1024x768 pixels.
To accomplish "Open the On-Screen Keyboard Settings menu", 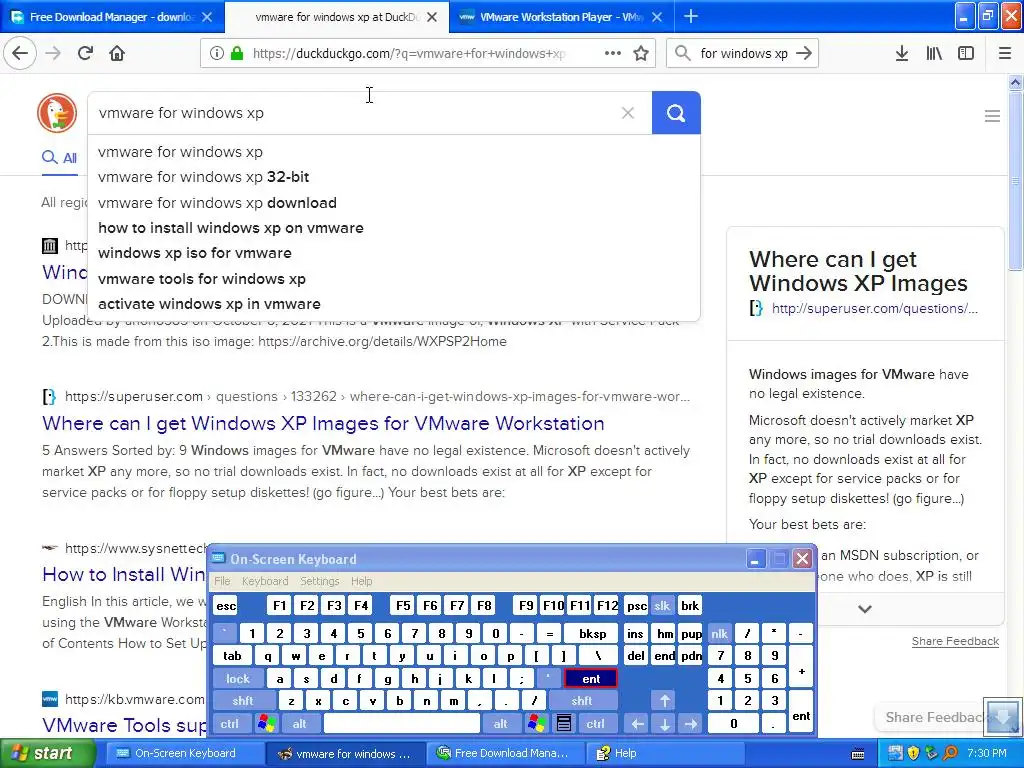I will pos(319,581).
